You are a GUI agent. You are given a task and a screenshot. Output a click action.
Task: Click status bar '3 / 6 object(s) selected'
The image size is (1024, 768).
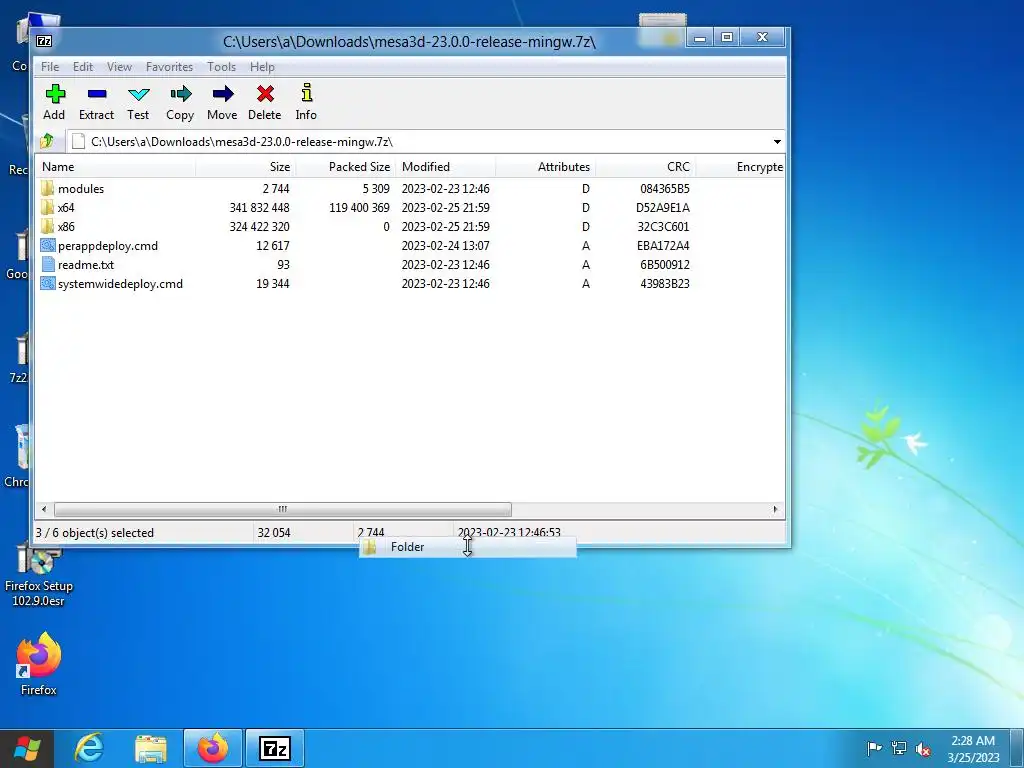pyautogui.click(x=95, y=533)
